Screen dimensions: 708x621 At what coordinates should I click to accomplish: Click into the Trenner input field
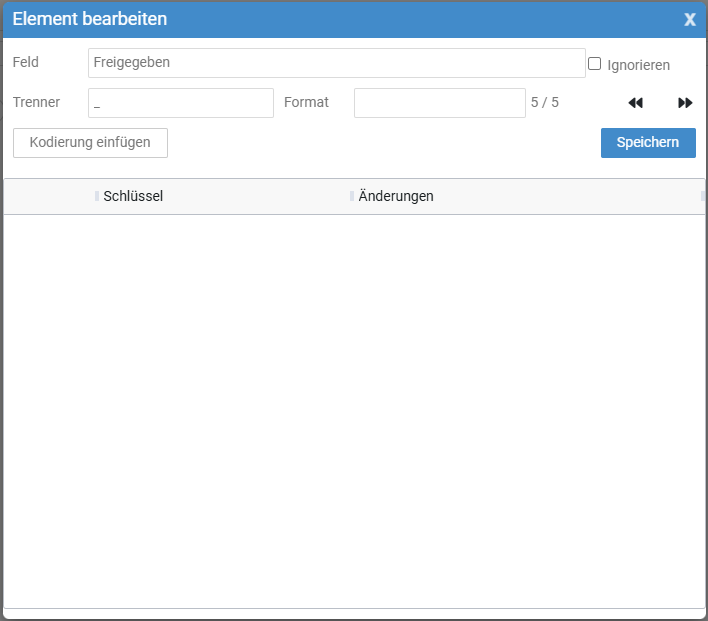(181, 103)
